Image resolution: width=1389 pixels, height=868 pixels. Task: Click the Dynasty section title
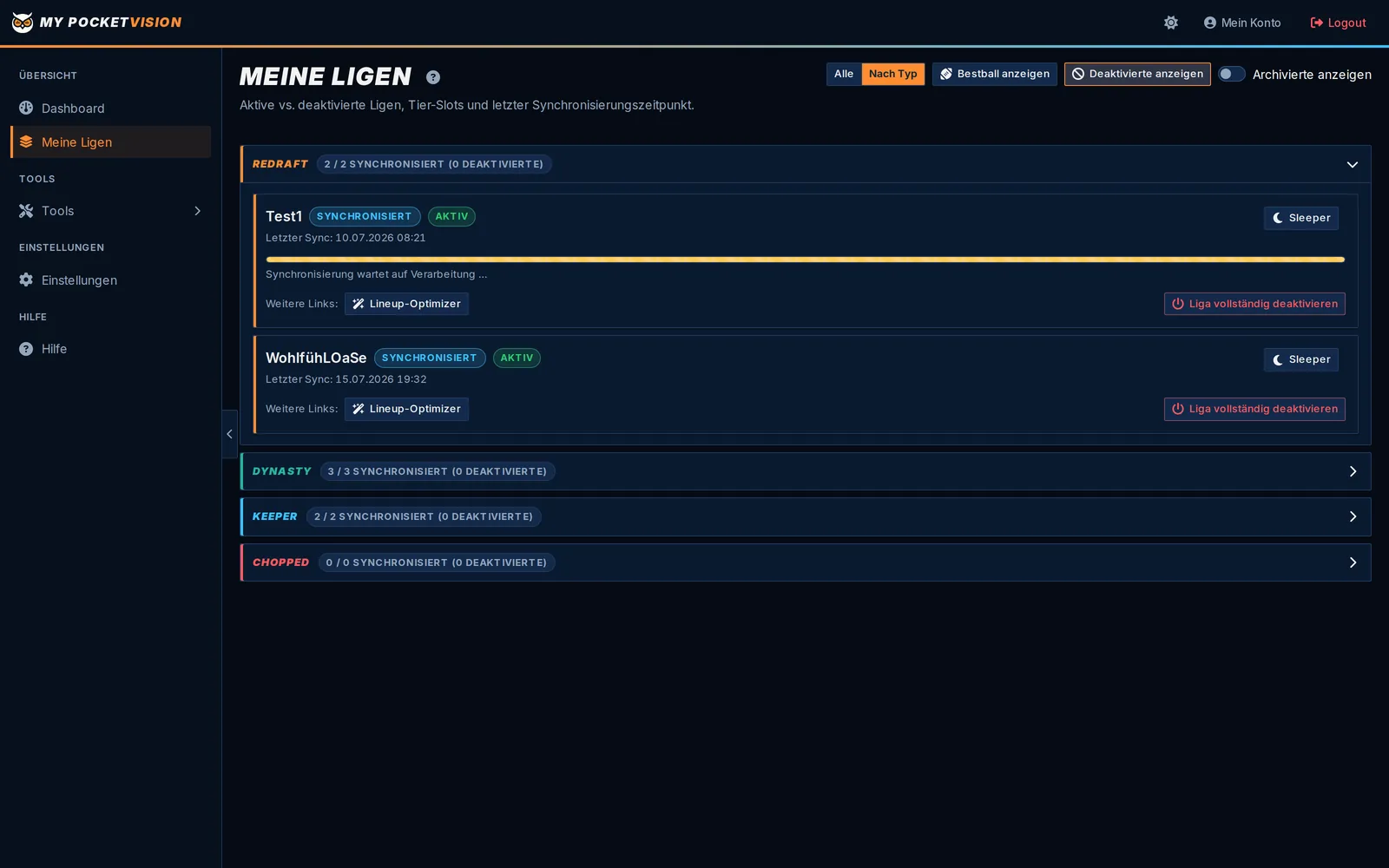[x=282, y=471]
